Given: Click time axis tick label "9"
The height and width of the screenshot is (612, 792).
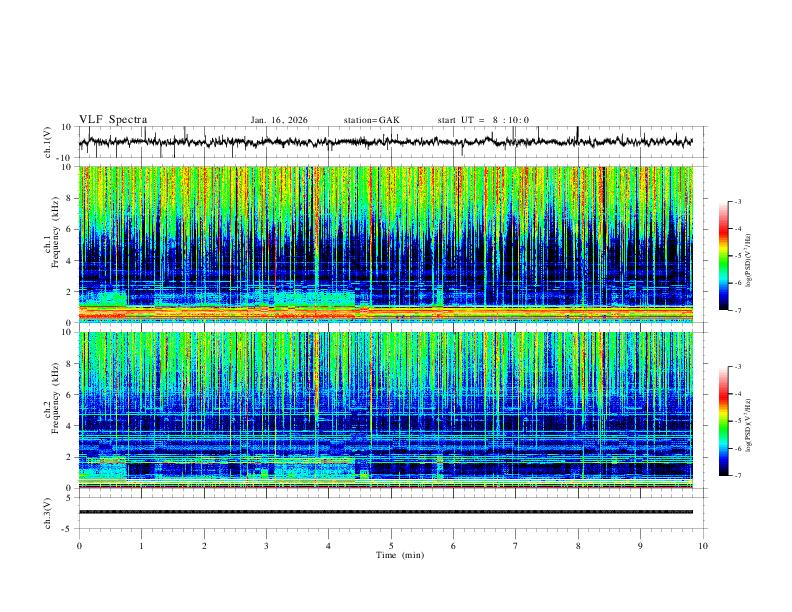Looking at the screenshot, I should pyautogui.click(x=640, y=546).
